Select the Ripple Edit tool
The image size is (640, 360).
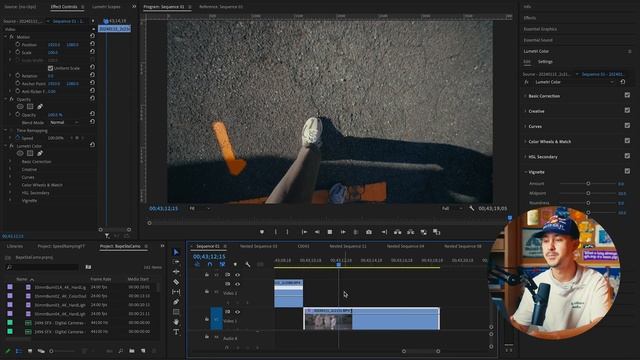(x=176, y=272)
